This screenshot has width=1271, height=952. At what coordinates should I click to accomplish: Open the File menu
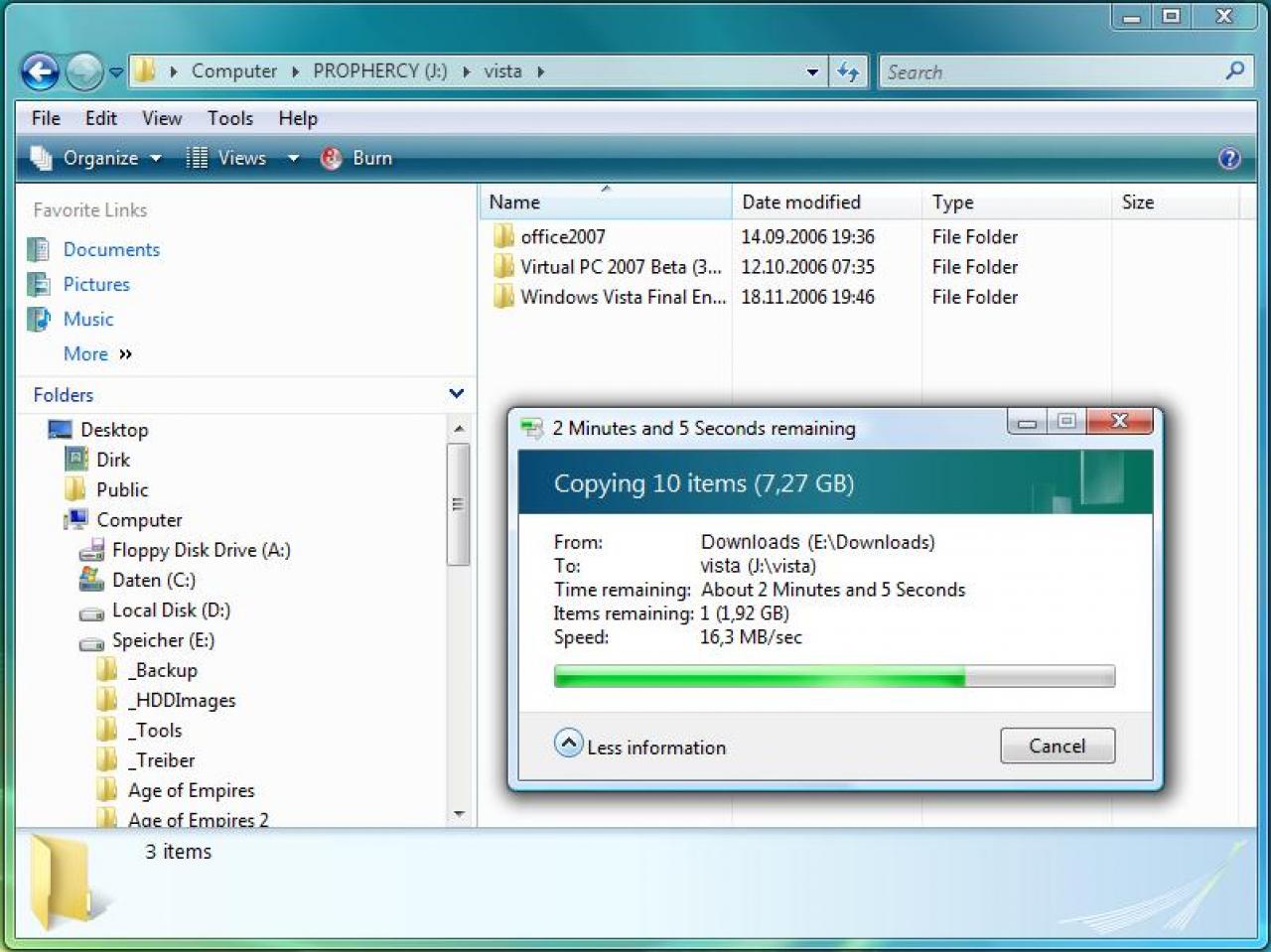[x=46, y=118]
